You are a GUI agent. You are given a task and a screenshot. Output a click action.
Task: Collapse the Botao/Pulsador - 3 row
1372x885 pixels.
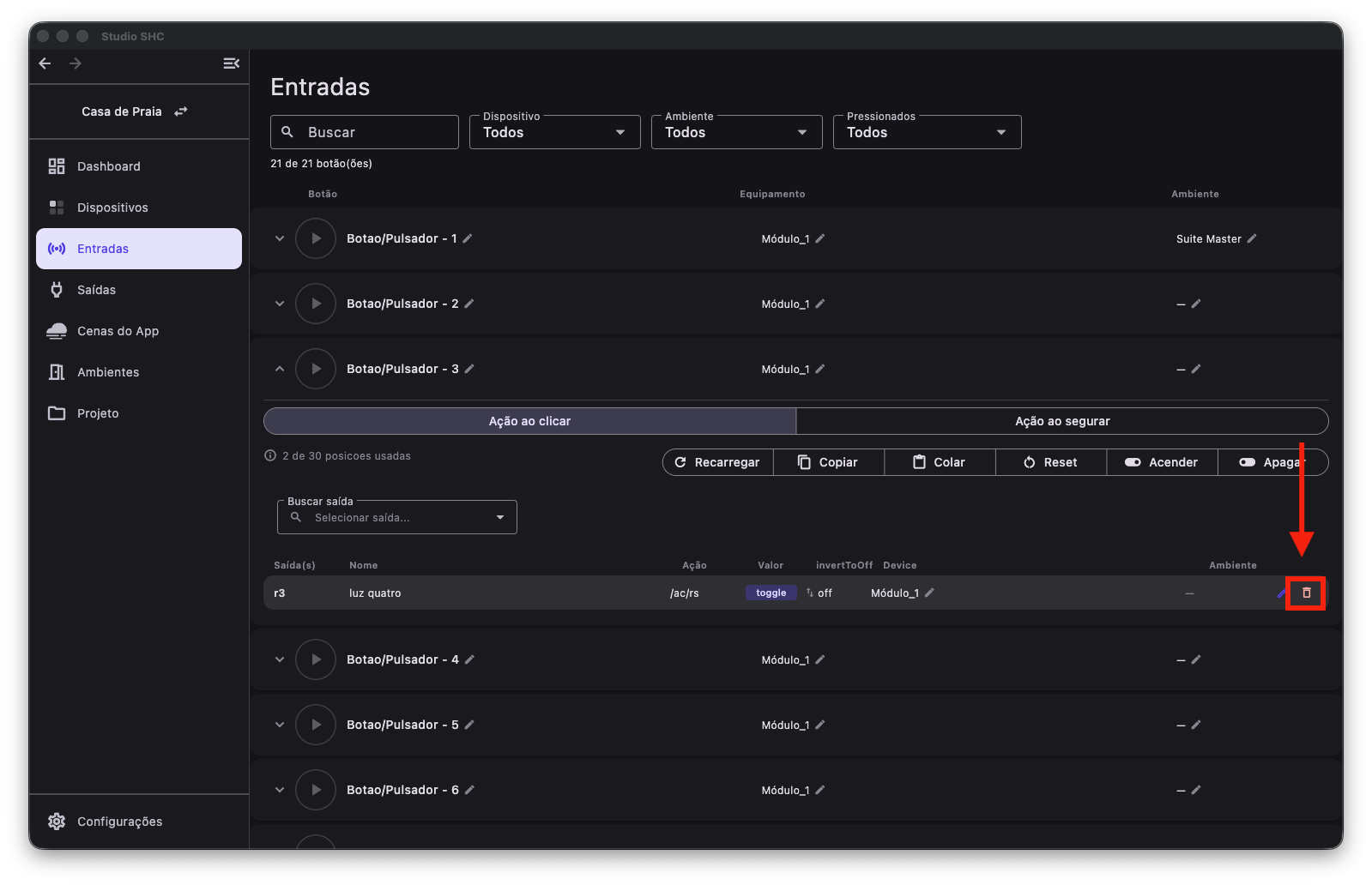pos(280,369)
